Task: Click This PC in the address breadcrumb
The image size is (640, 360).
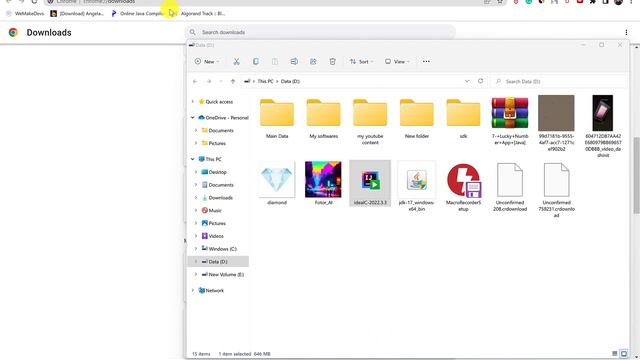Action: 265,81
